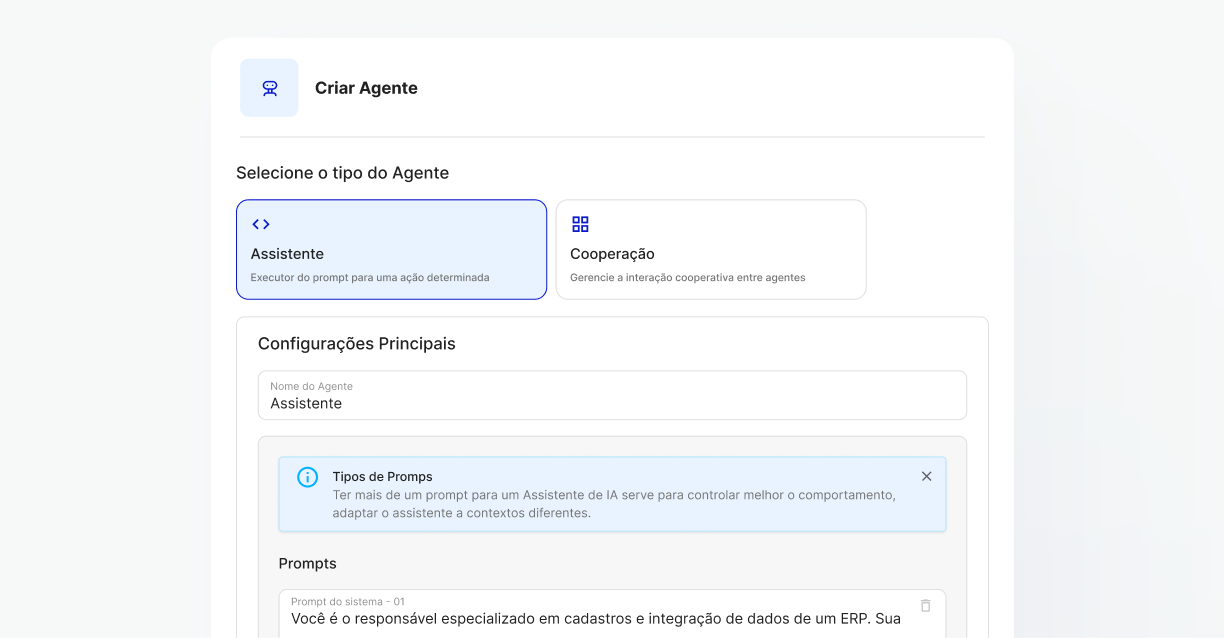Screen dimensions: 1224x638
Task: Choose the Cooperação agent type card
Action: click(711, 250)
